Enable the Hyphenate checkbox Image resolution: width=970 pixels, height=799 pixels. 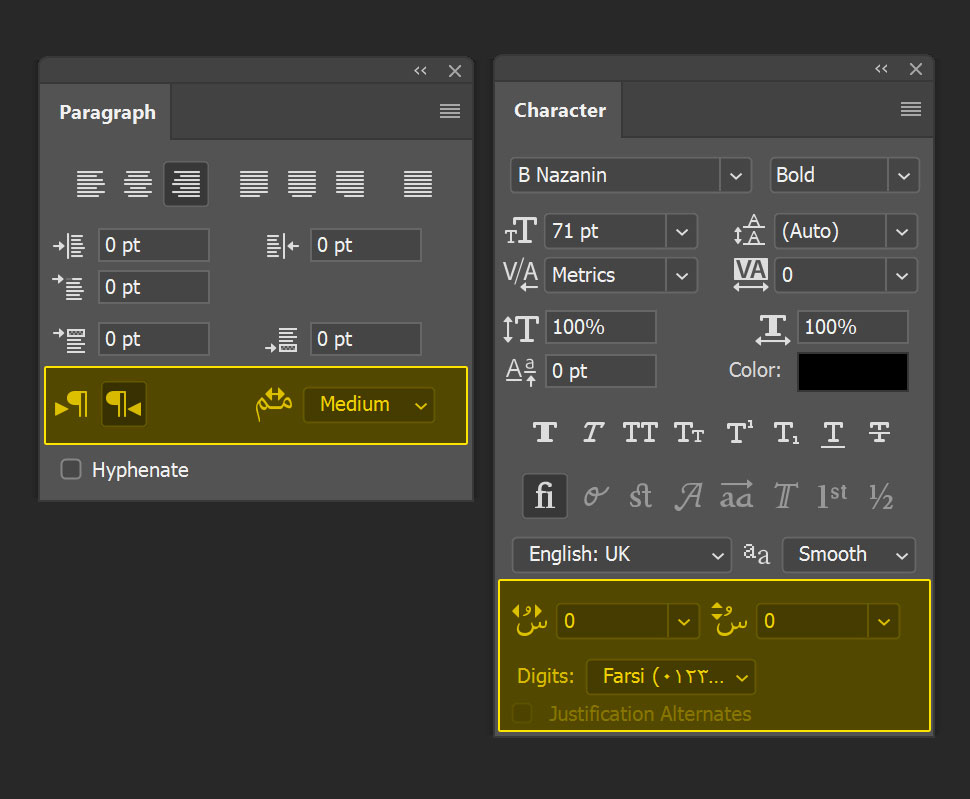click(71, 469)
